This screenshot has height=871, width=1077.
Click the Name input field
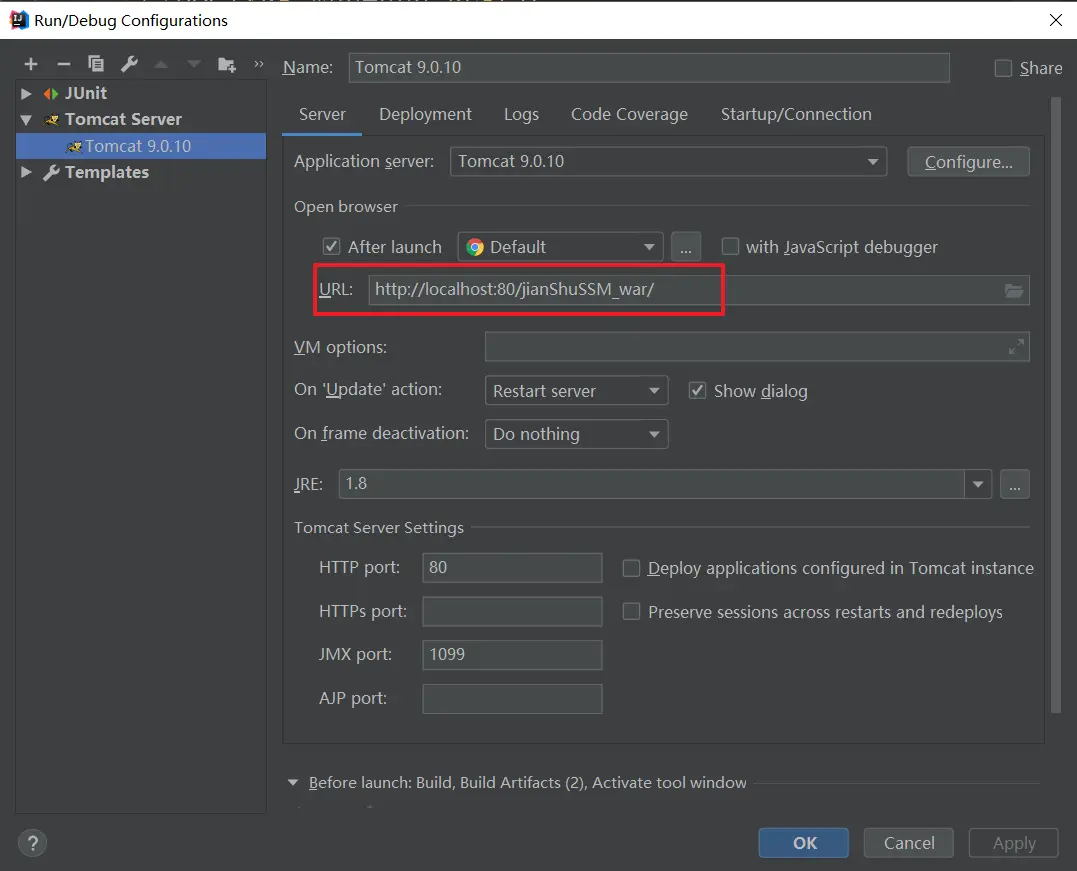click(x=649, y=67)
